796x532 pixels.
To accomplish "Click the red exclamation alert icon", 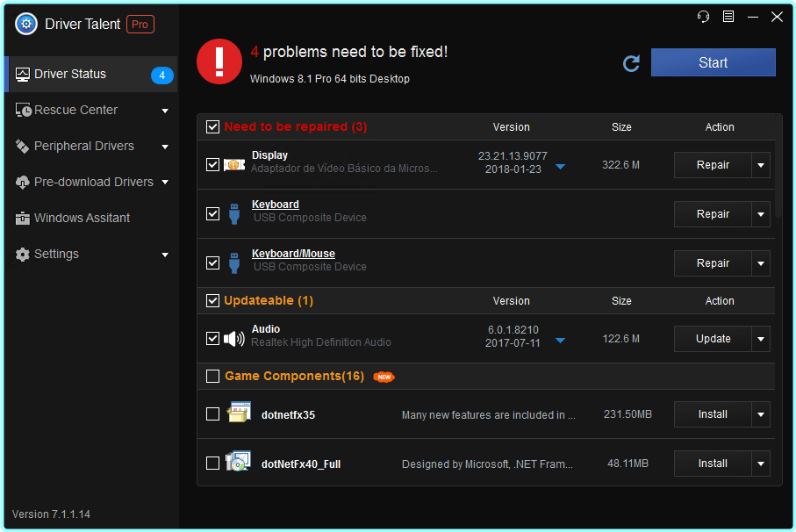I will (219, 61).
